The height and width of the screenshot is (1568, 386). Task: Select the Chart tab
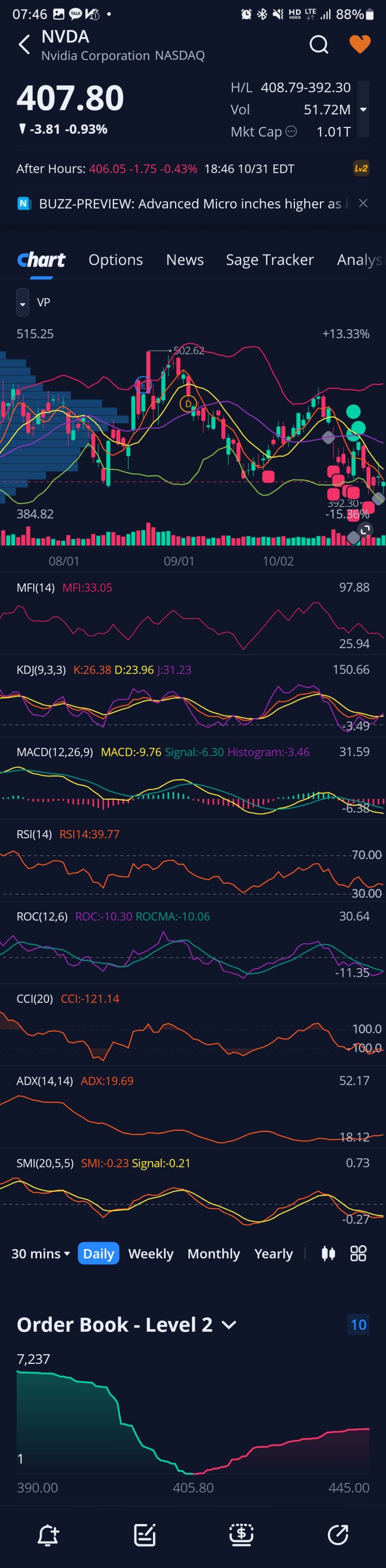[x=41, y=260]
